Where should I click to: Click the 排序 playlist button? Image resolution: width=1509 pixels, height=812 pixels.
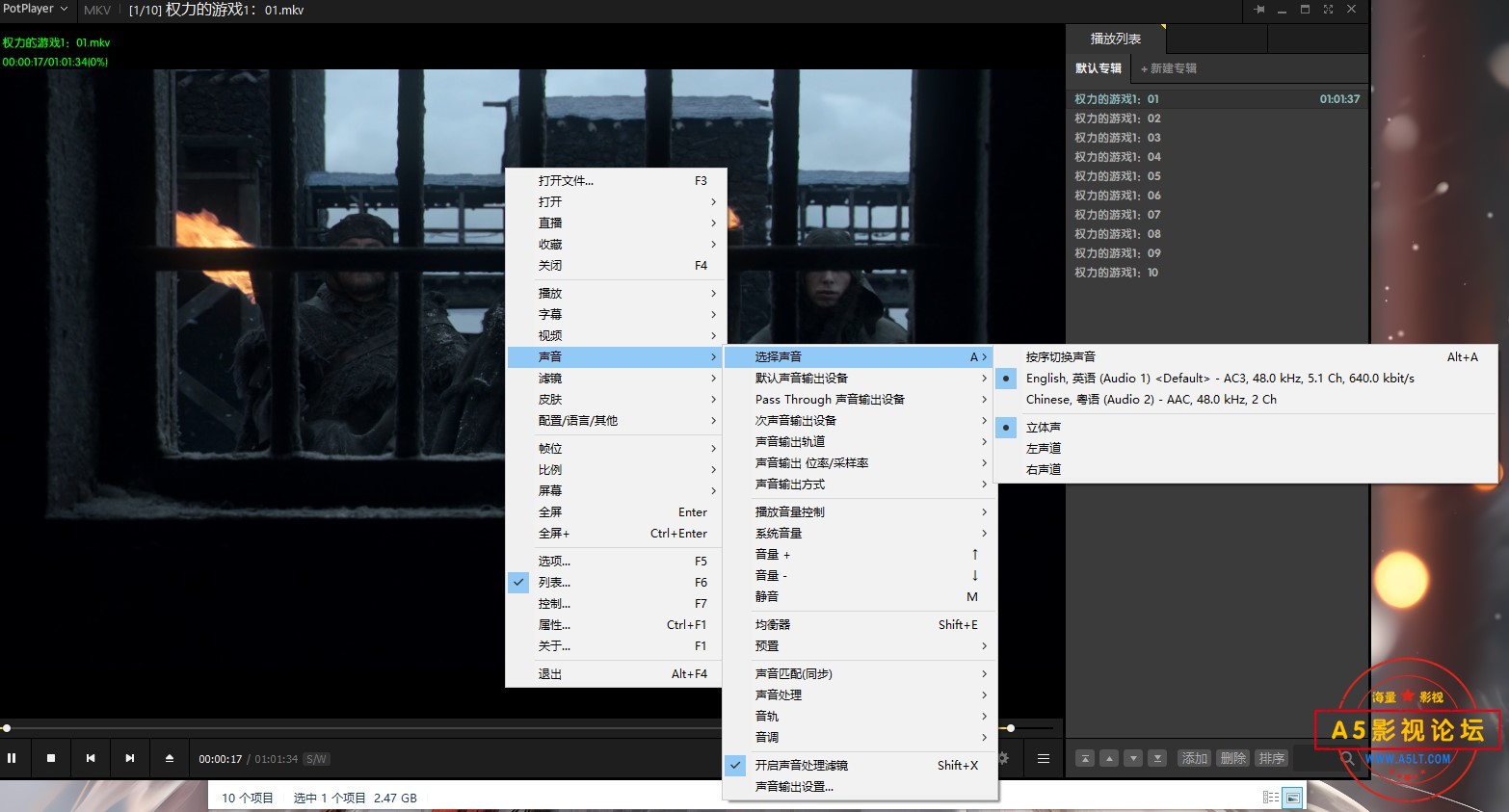click(x=1272, y=758)
